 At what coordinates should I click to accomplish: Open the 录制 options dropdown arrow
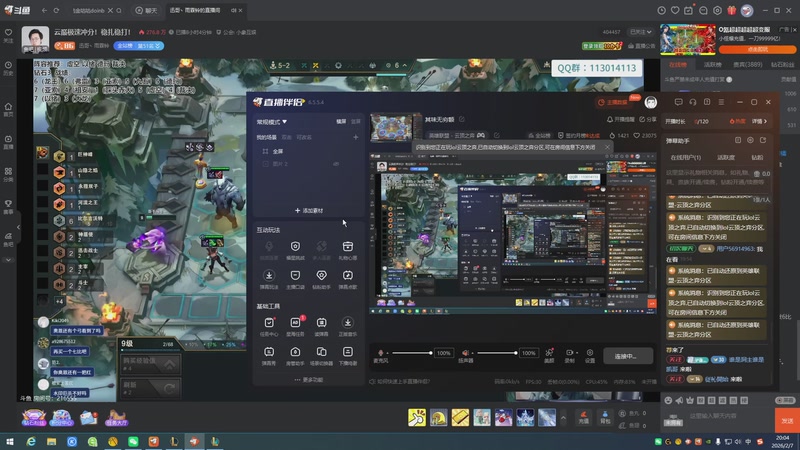point(577,353)
